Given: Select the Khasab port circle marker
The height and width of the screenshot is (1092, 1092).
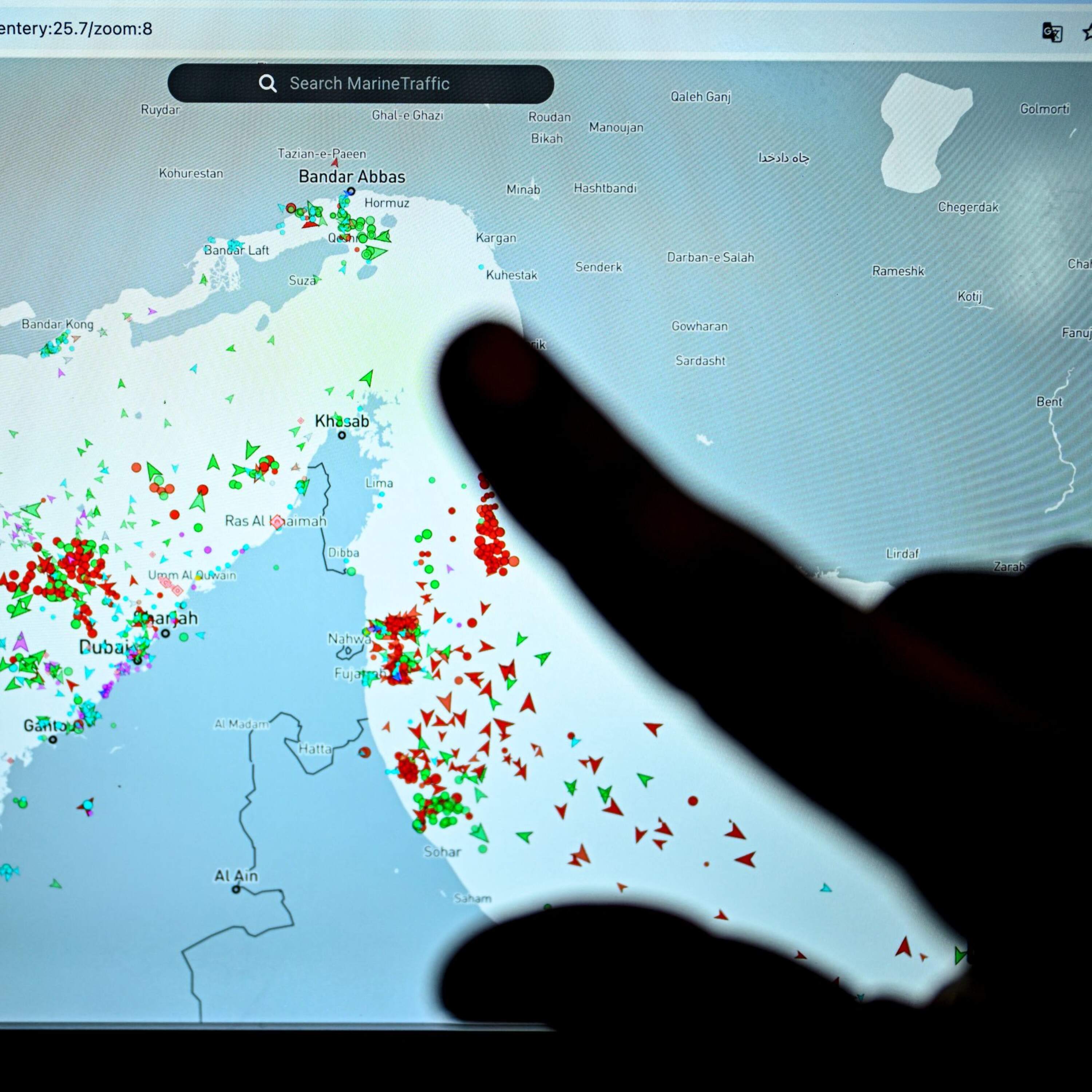Looking at the screenshot, I should point(342,435).
